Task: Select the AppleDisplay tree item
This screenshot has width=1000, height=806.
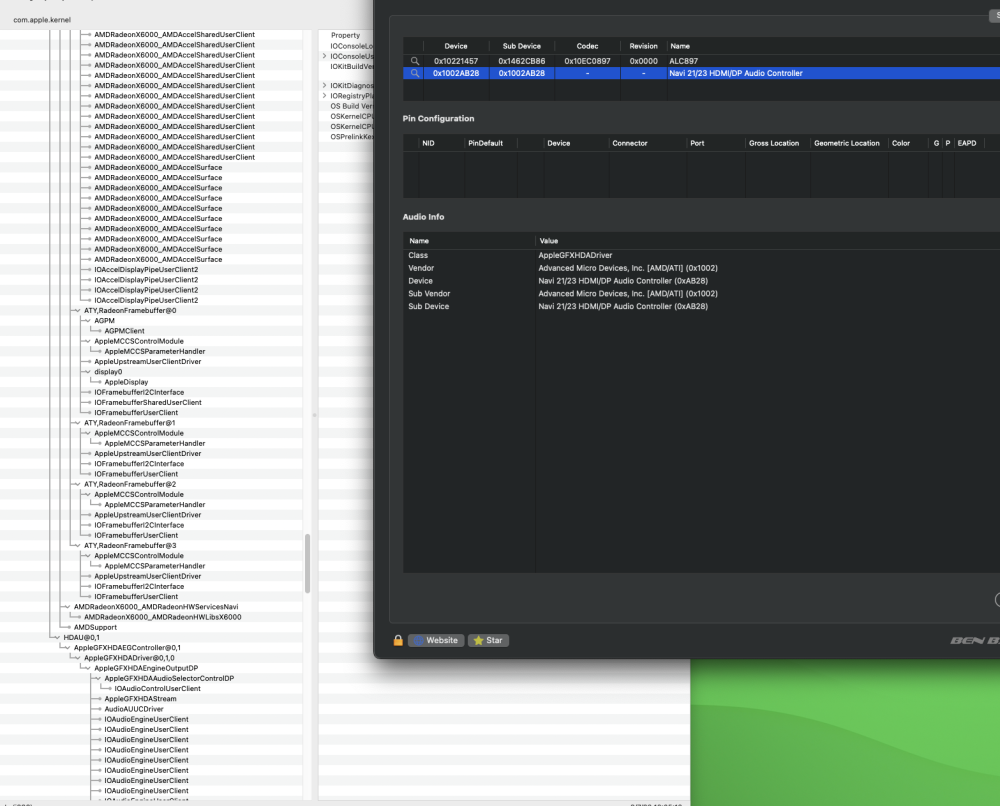Action: (126, 382)
